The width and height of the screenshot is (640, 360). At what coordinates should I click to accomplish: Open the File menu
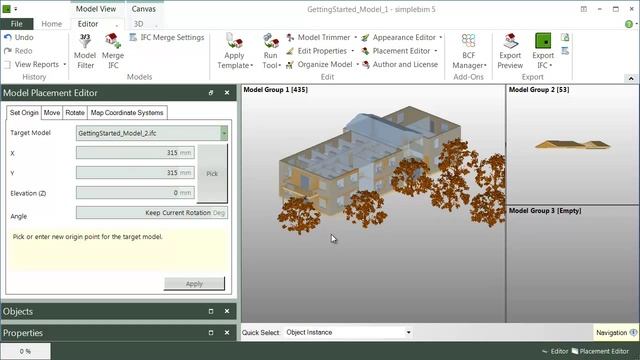coord(17,24)
